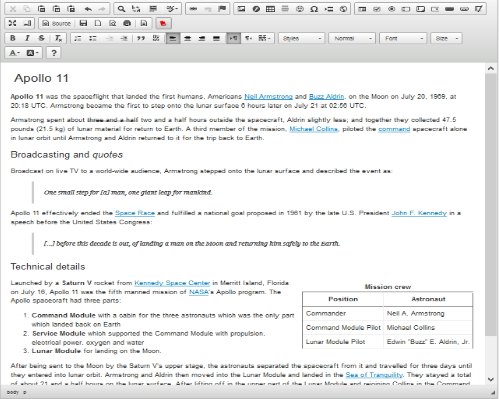
Task: Insert a link with the Link icon
Action: click(193, 9)
